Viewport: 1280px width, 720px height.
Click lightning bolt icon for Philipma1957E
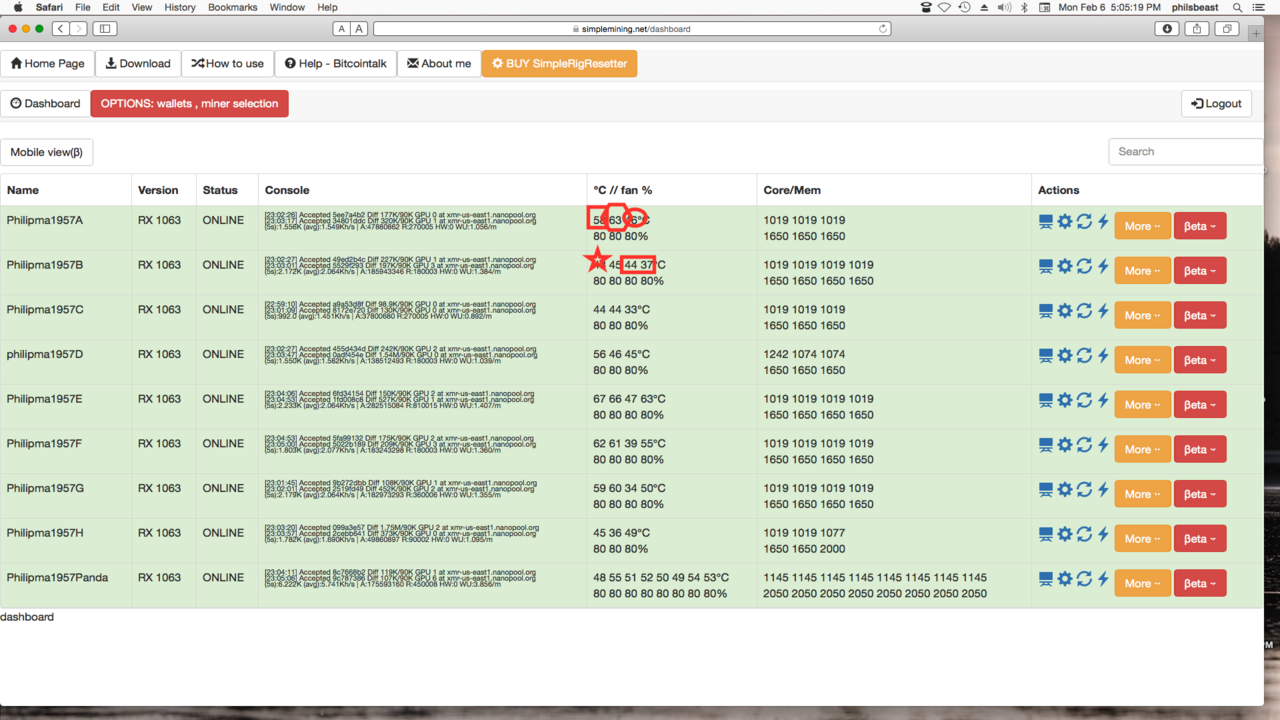(x=1103, y=400)
